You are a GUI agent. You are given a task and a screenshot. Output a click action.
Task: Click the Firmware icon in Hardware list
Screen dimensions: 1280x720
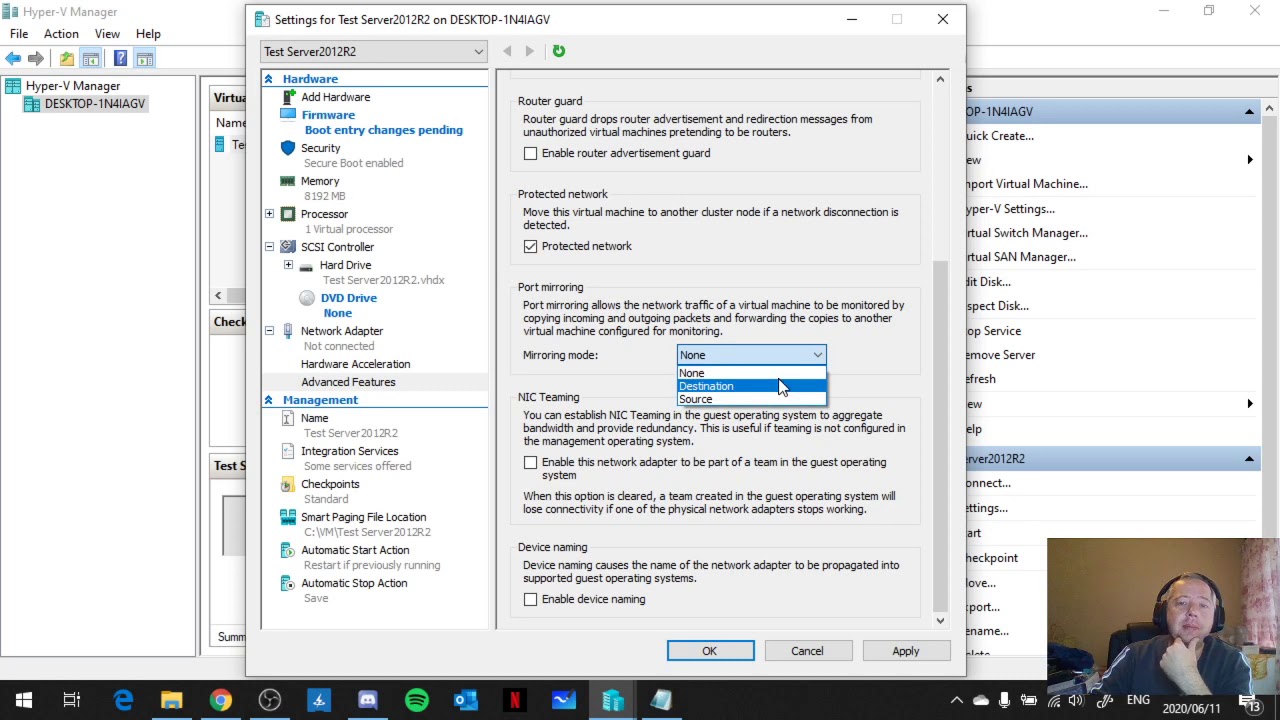point(288,115)
